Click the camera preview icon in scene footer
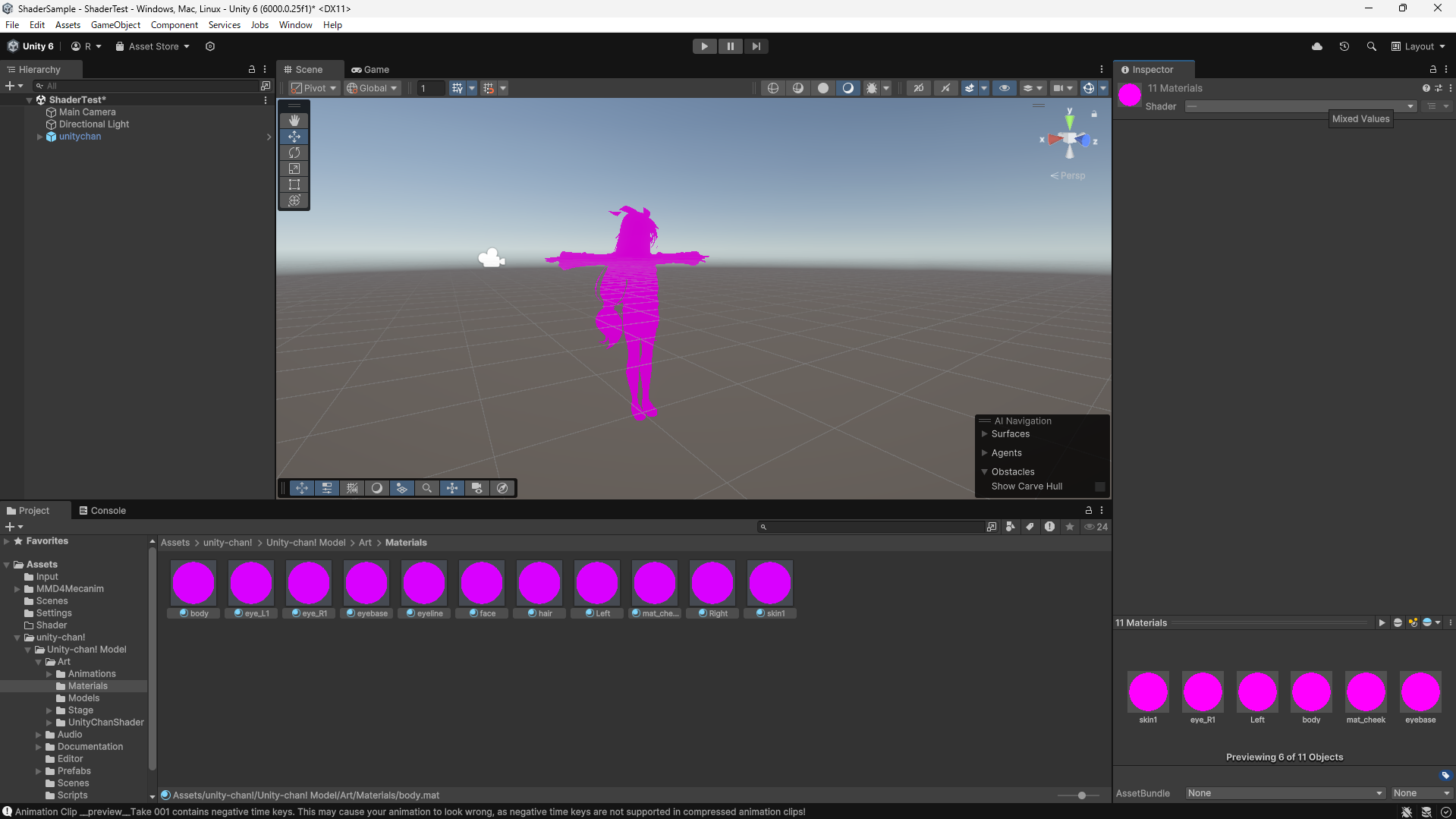This screenshot has height=819, width=1456. (x=477, y=488)
